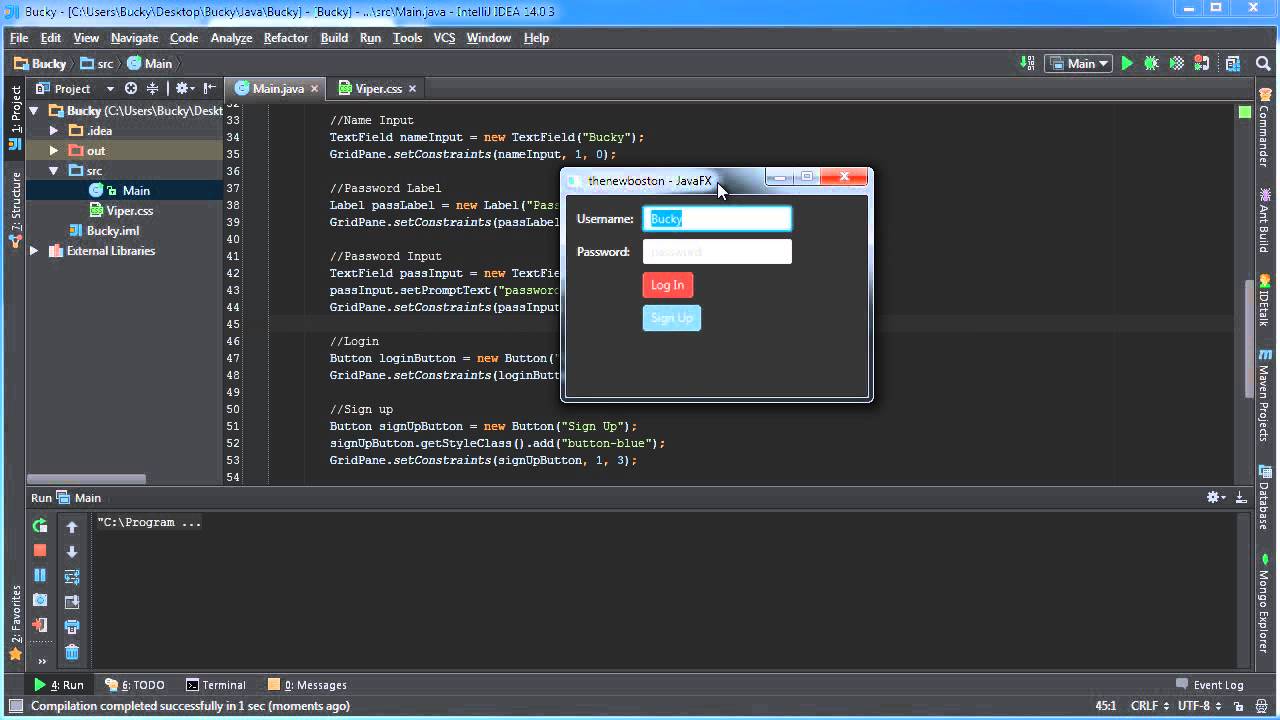
Task: Open the Build menu
Action: (x=334, y=38)
